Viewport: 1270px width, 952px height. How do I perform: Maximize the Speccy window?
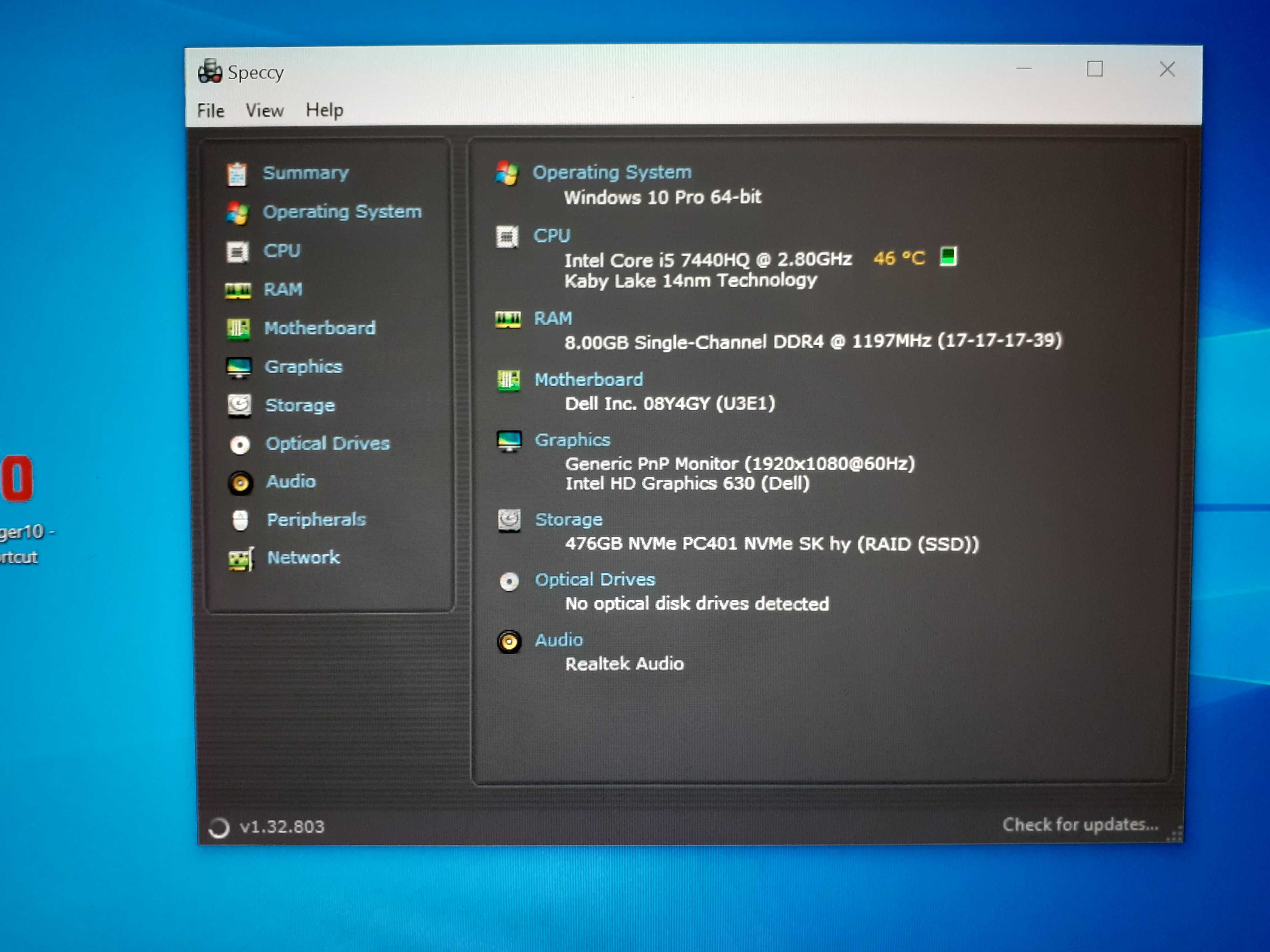pyautogui.click(x=1094, y=69)
